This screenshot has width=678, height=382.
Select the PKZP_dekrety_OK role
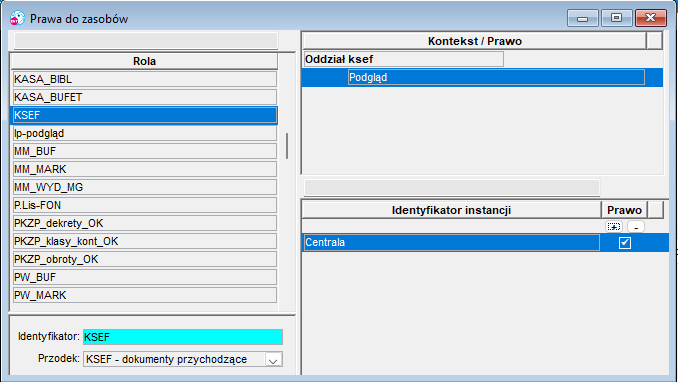(145, 223)
